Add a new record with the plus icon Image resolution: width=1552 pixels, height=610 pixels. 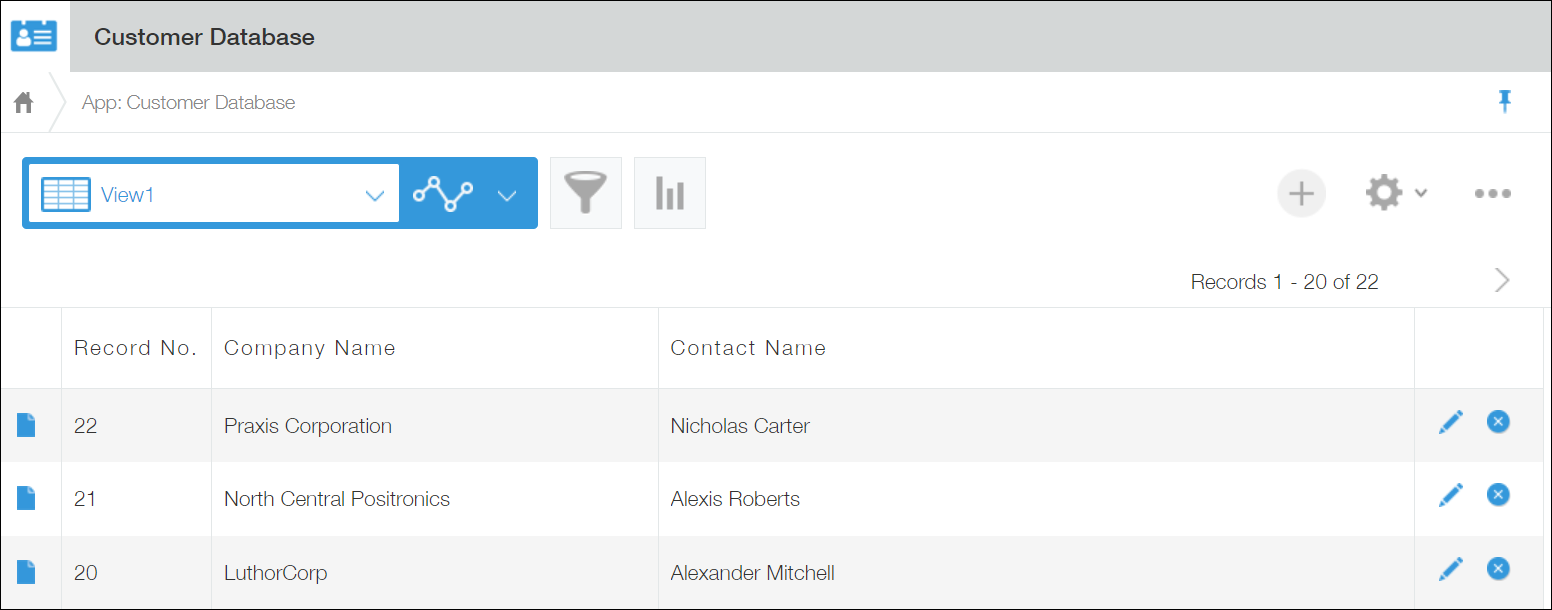1301,193
